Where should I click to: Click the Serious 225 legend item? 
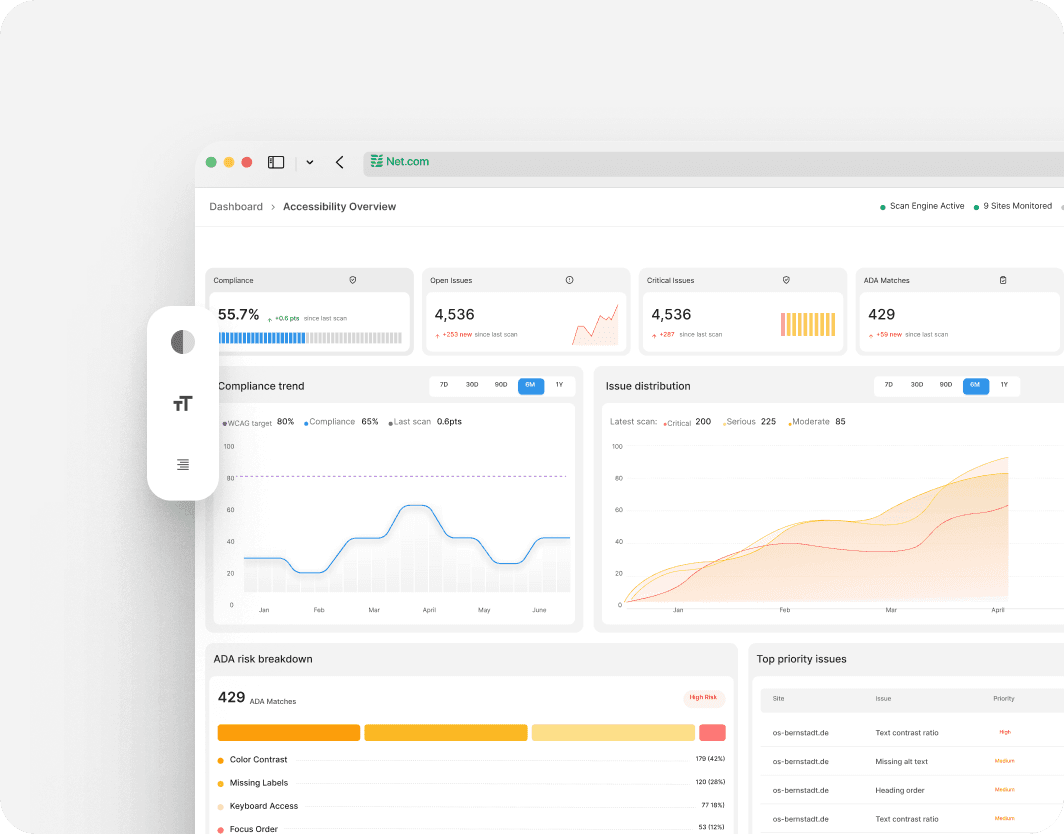(x=750, y=422)
